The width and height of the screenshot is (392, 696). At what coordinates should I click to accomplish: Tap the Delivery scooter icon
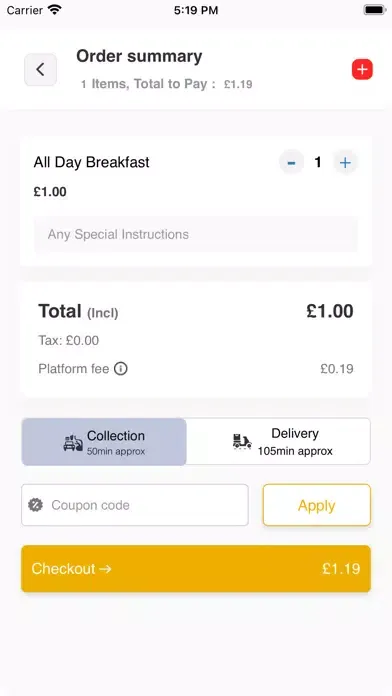pos(242,442)
